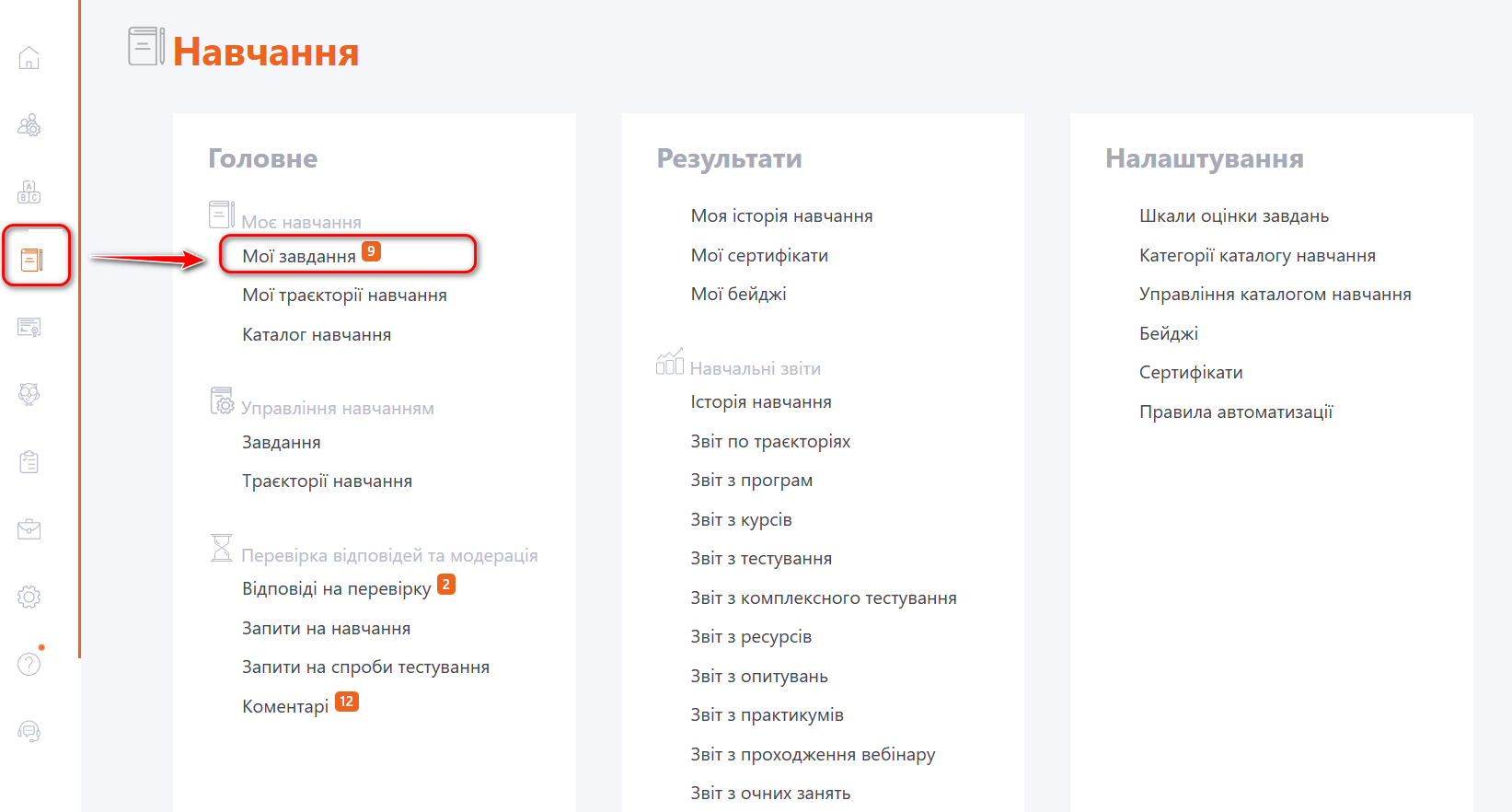Open 'Мої завдання' link
Screen dimensions: 1512x812
299,256
